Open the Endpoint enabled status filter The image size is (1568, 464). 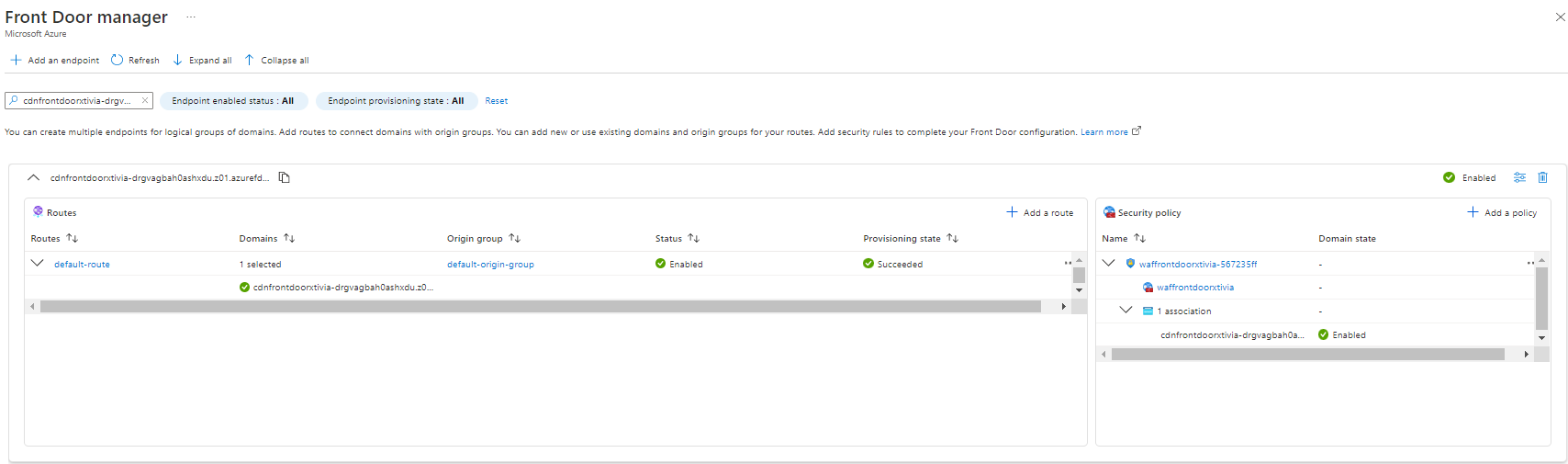pos(233,101)
